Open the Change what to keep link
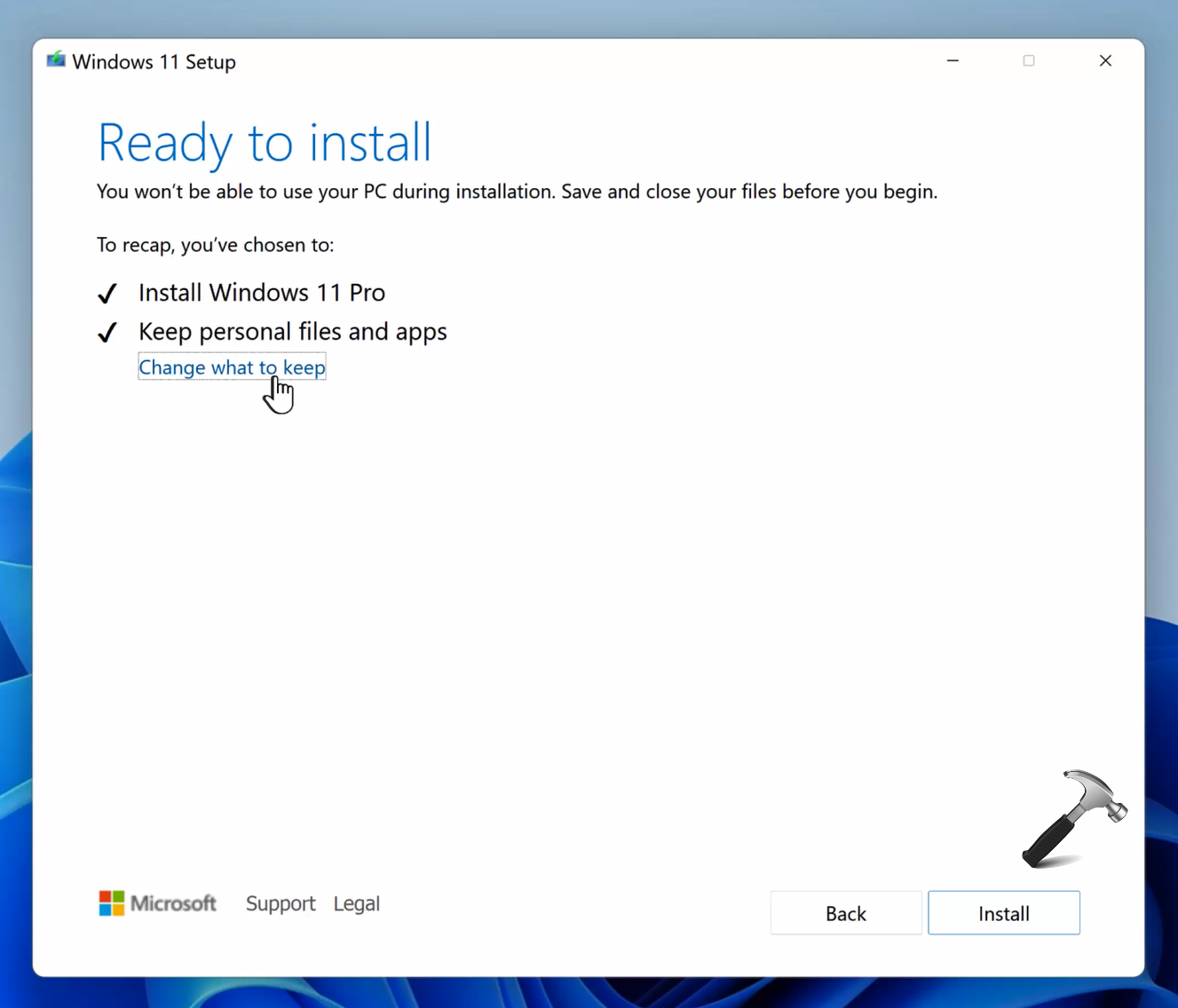Viewport: 1178px width, 1008px height. coord(231,366)
